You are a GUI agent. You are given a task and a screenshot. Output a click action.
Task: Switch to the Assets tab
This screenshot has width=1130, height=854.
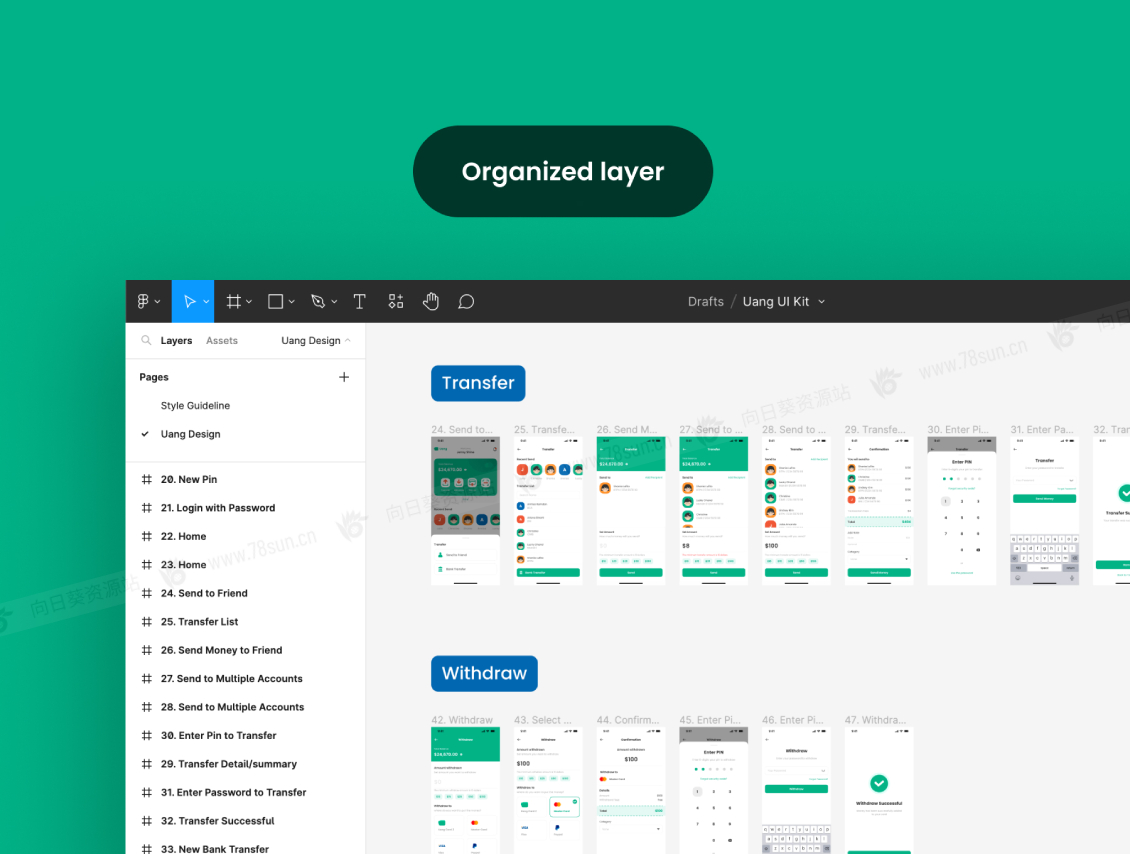pos(222,340)
